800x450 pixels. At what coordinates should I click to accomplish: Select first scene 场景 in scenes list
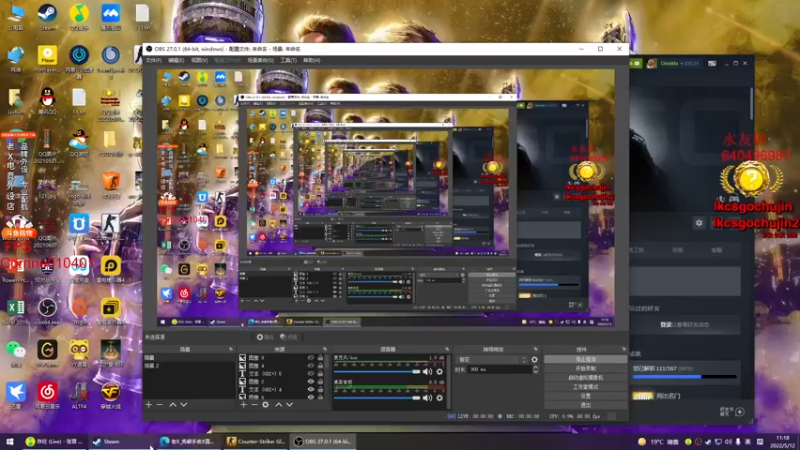coord(189,358)
